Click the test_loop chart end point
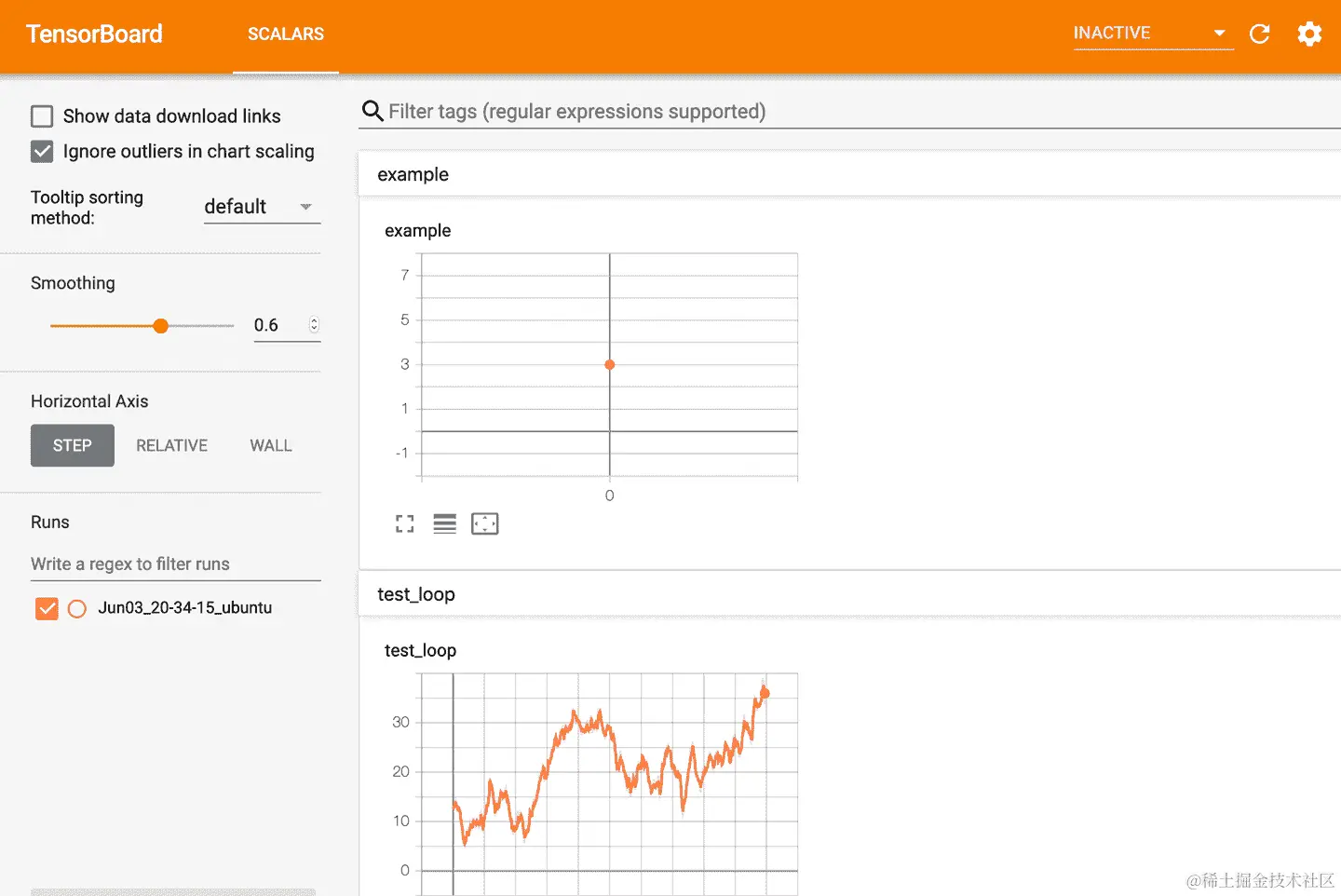 tap(765, 693)
